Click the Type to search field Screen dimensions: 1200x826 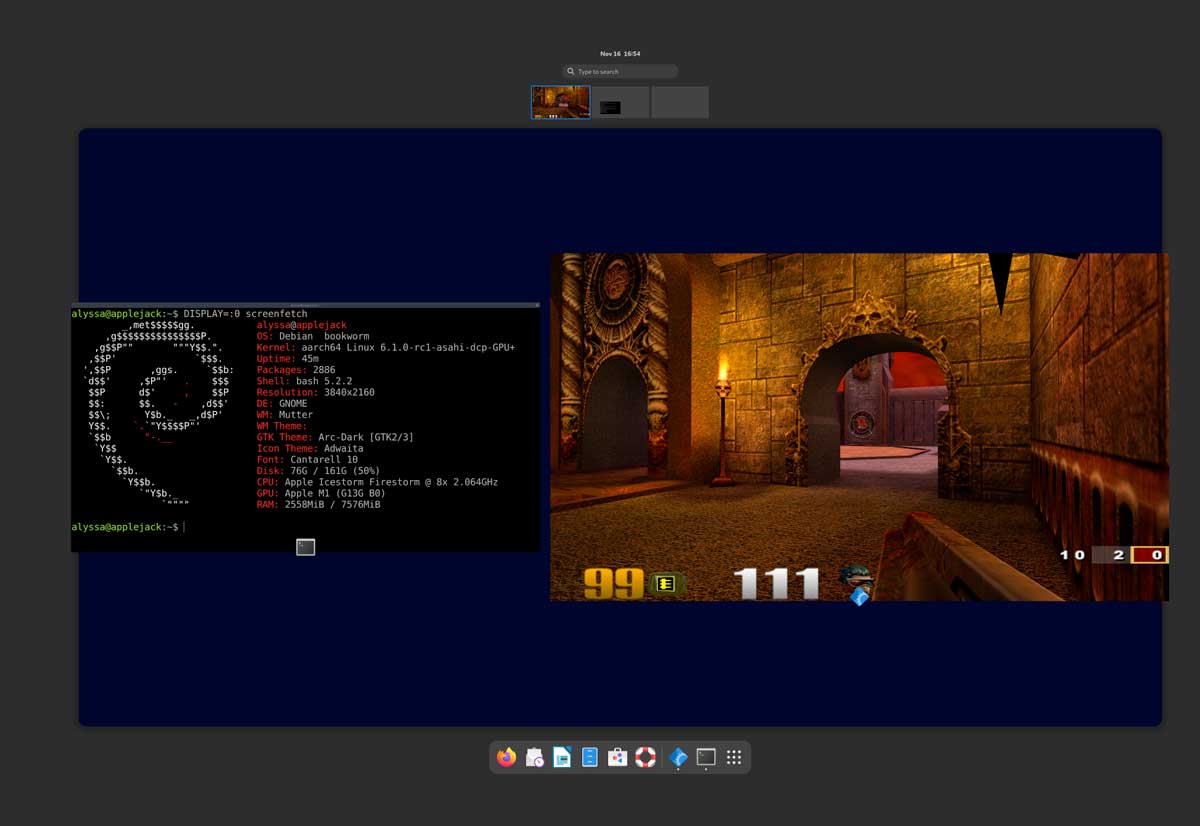click(x=620, y=72)
